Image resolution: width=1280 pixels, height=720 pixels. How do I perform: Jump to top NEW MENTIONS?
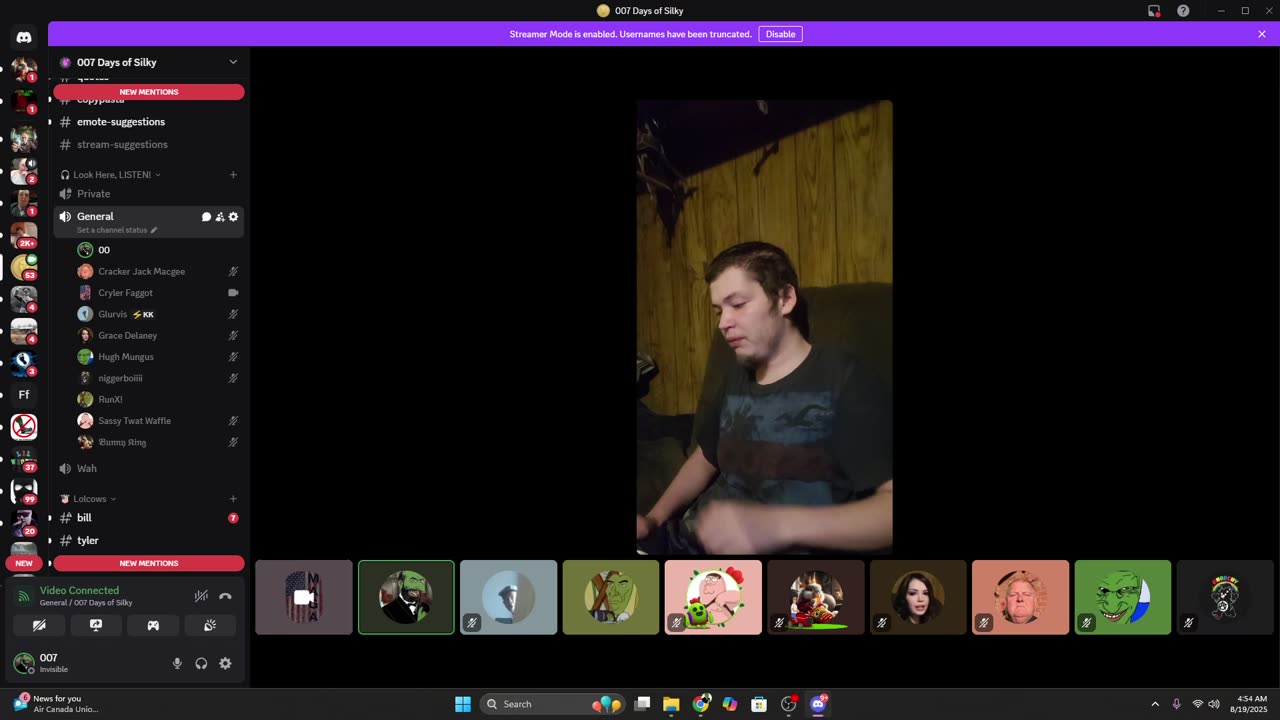(149, 92)
